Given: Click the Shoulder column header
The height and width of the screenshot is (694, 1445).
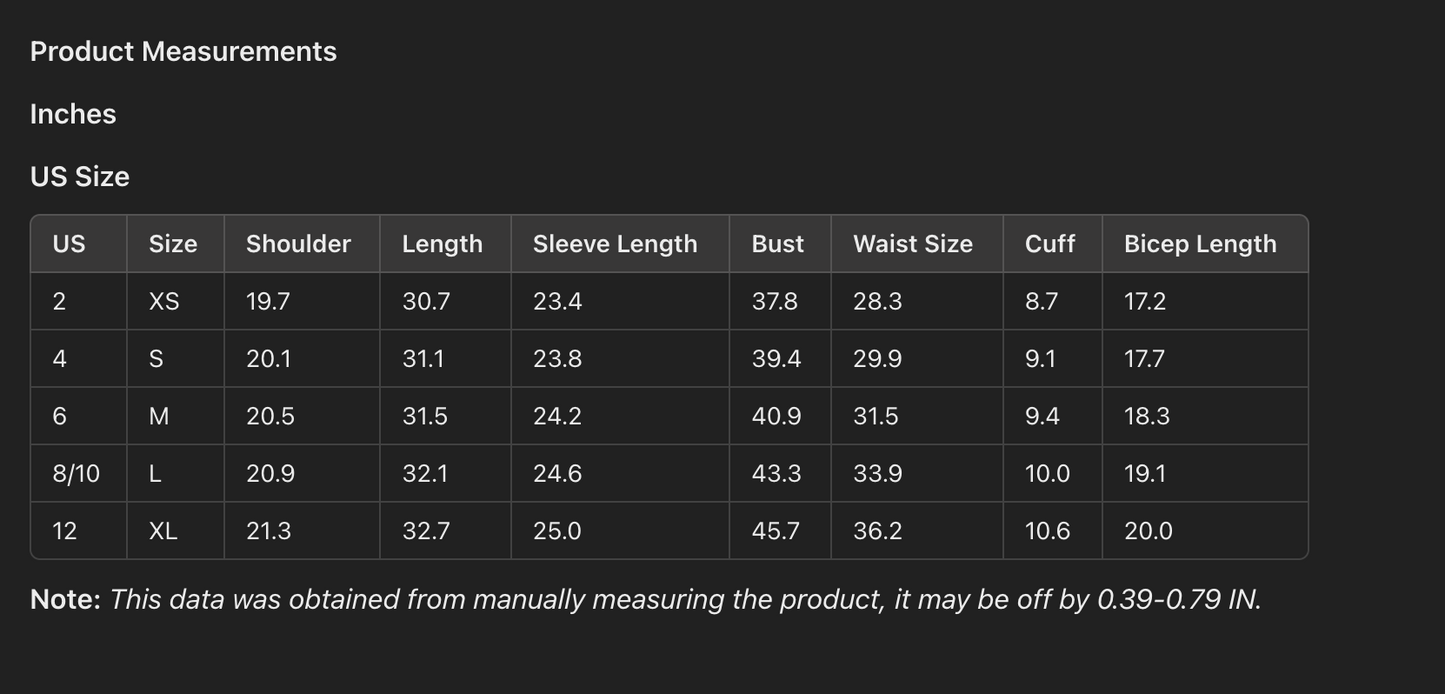Looking at the screenshot, I should [x=298, y=244].
